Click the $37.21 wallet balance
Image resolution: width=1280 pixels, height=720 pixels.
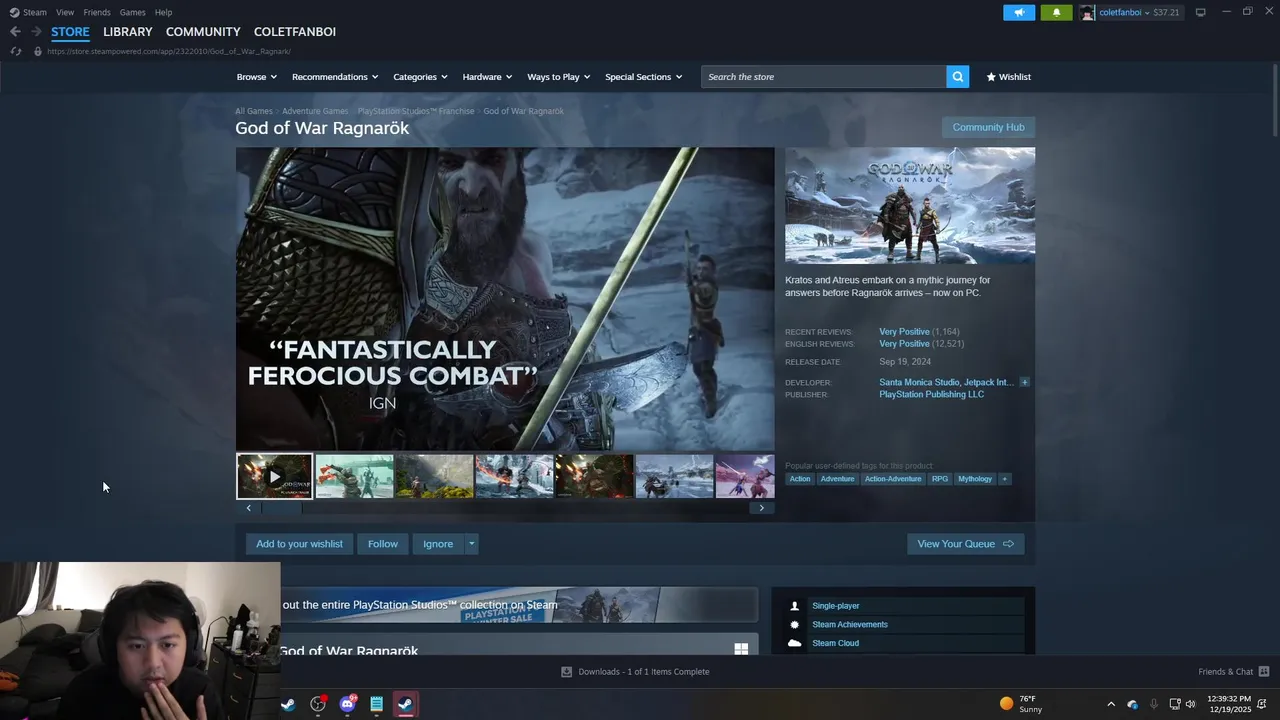pos(1166,12)
